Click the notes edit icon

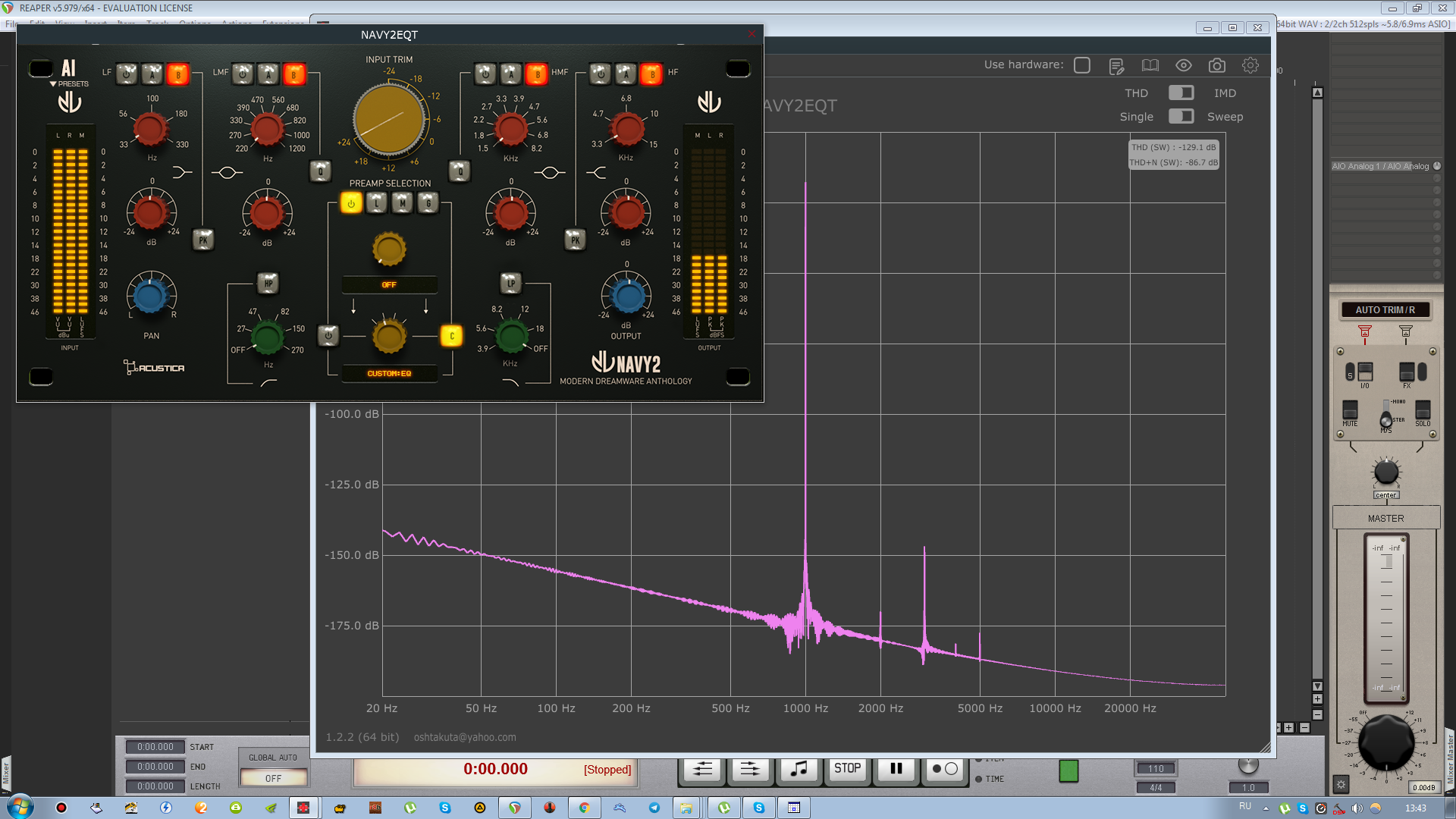click(1116, 67)
